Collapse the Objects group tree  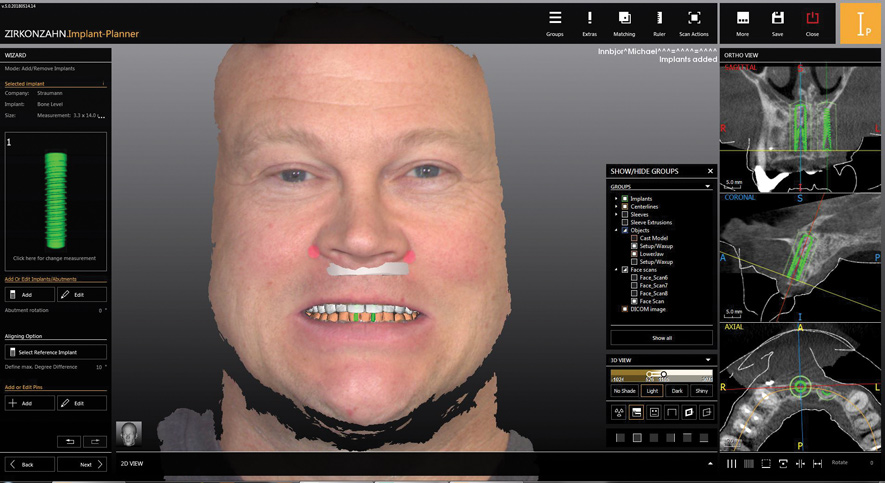(617, 230)
